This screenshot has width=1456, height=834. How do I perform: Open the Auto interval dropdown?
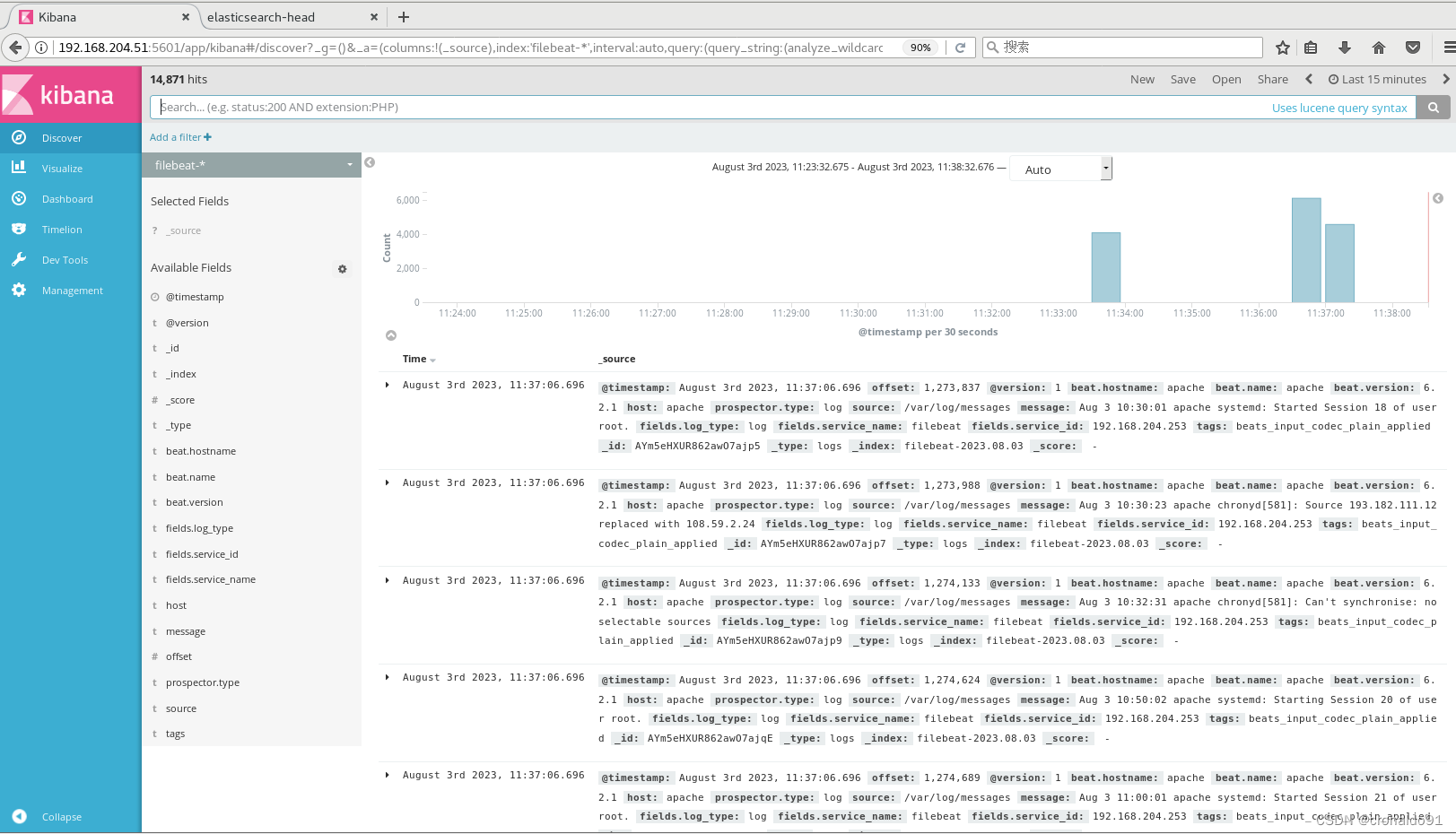pos(1061,169)
